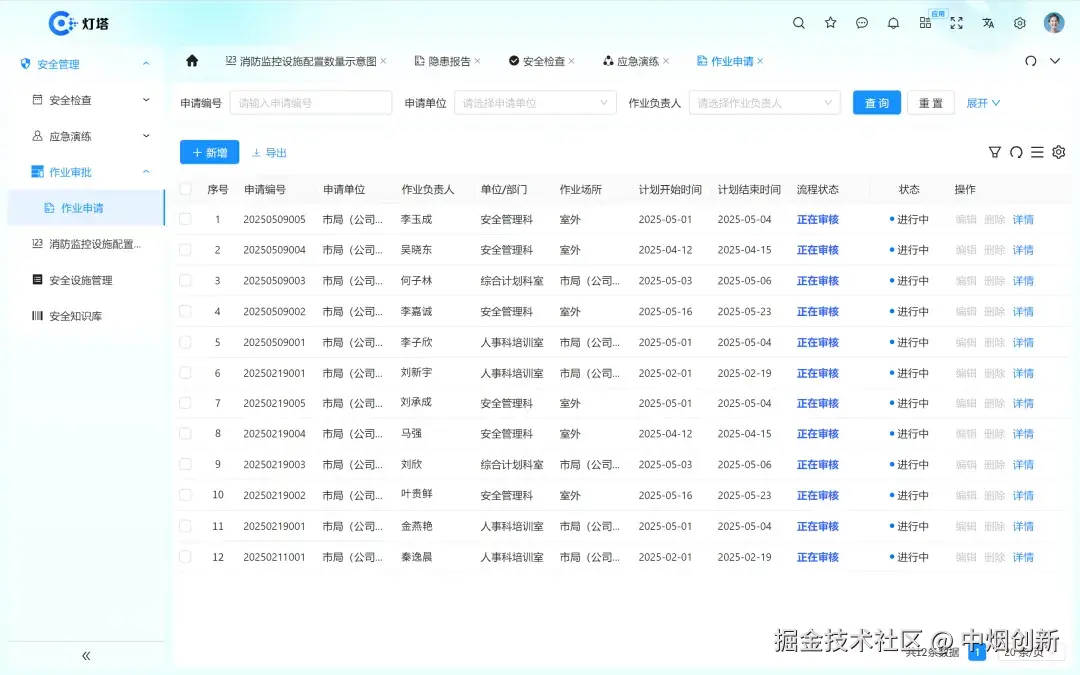Open column settings via table gear icon
This screenshot has height=675, width=1080.
tap(1058, 152)
